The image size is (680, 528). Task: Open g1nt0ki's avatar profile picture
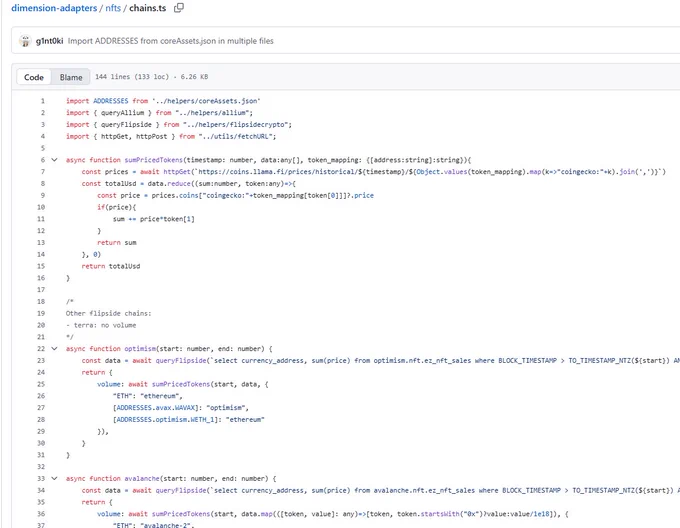pos(25,41)
